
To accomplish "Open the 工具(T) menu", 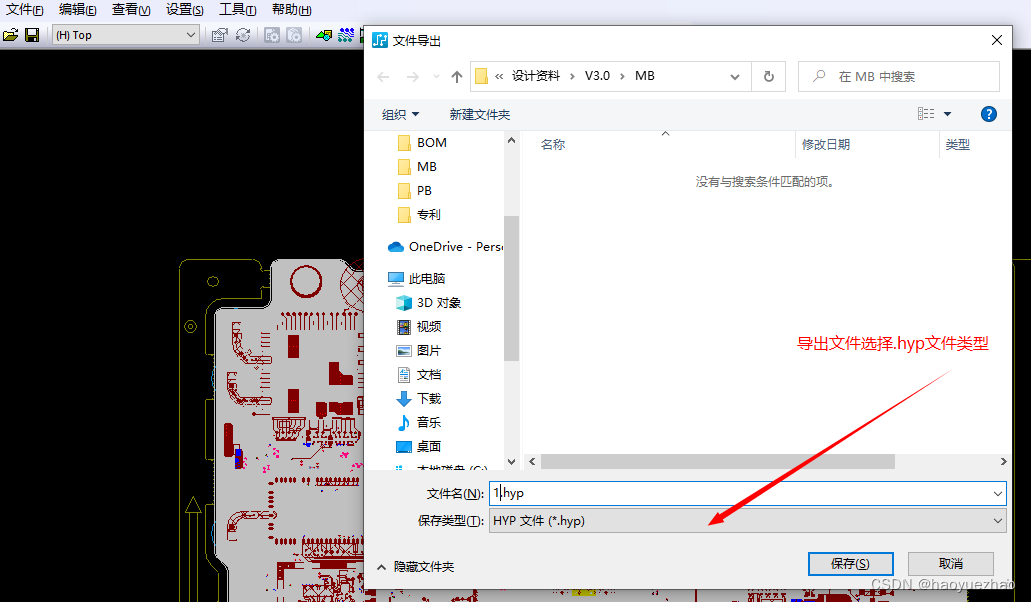I will [237, 10].
